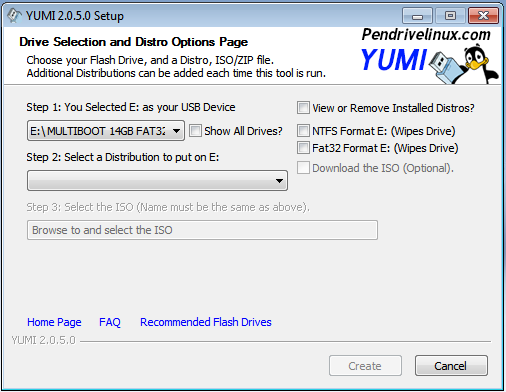Screen dimensions: 506x392
Task: Open the Home Page link
Action: coord(54,322)
